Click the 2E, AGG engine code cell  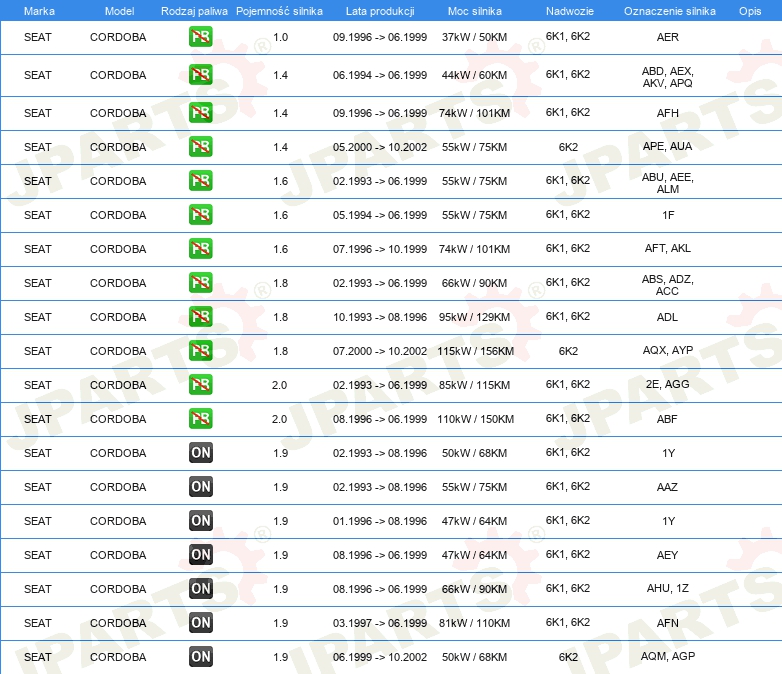click(x=668, y=384)
